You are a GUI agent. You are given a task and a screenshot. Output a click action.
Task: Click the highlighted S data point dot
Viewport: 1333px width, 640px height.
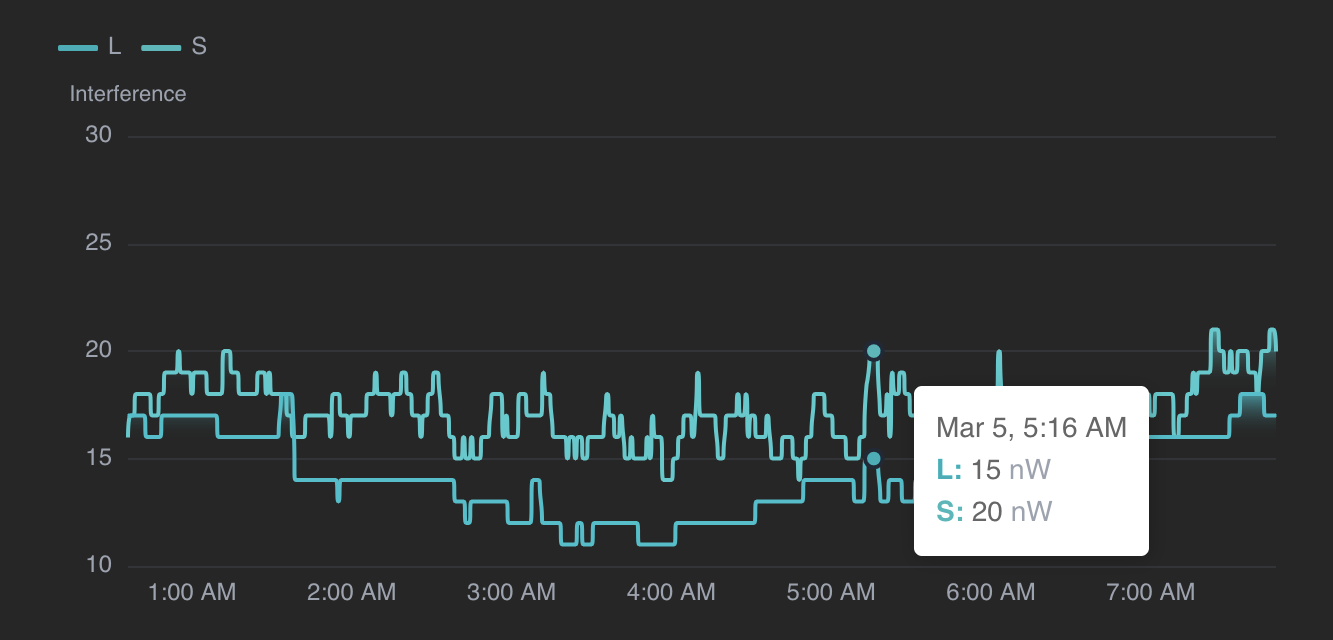point(873,350)
